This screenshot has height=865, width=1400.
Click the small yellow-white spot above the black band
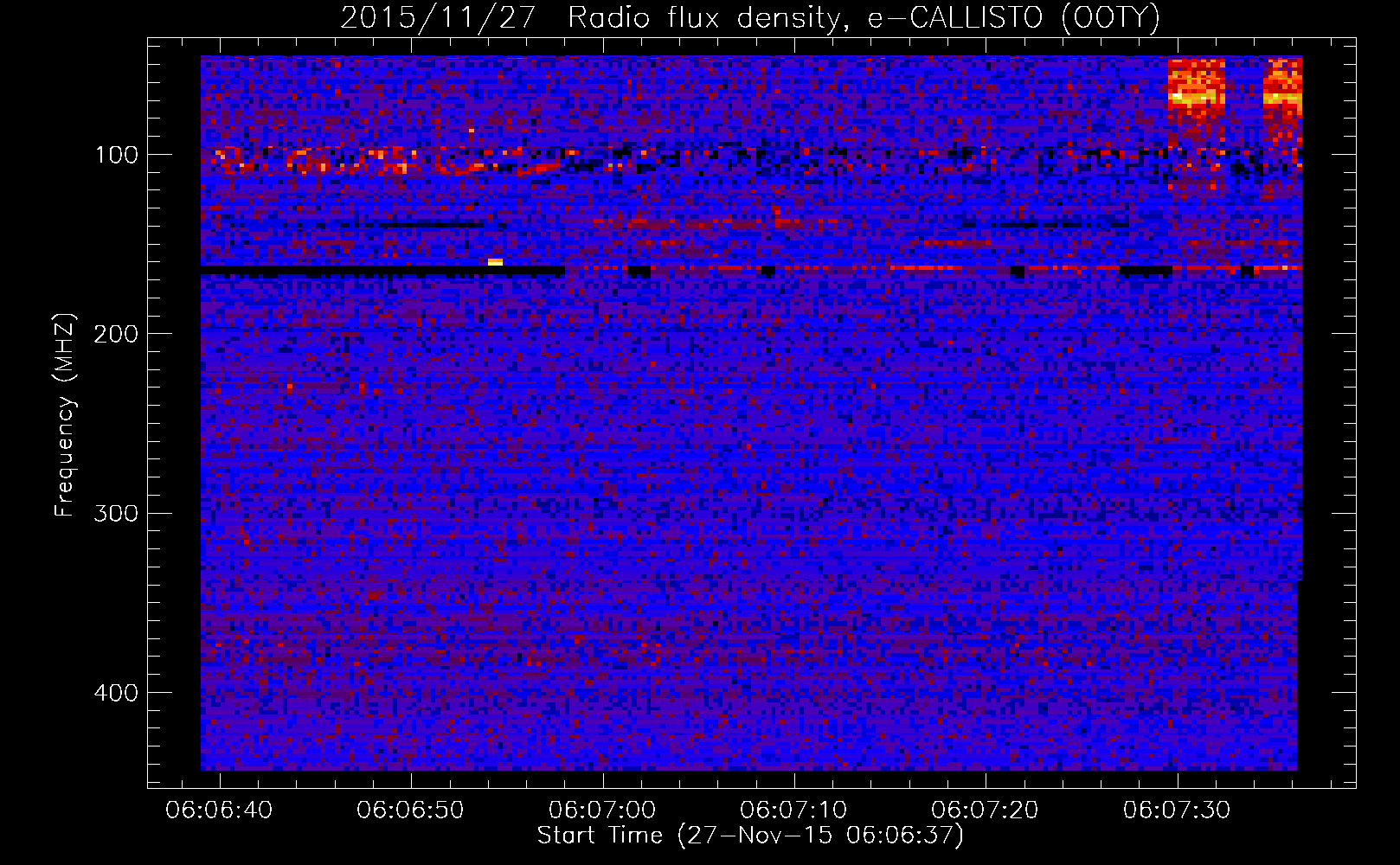pyautogui.click(x=495, y=261)
